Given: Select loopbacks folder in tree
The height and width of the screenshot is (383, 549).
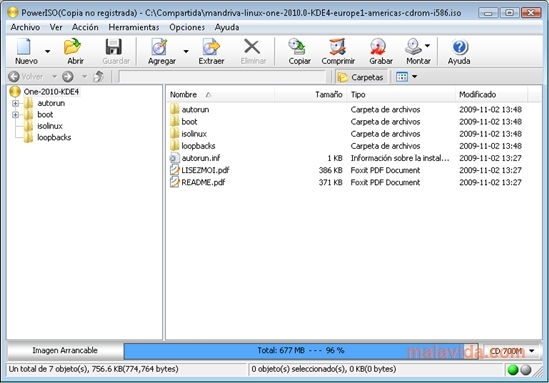Looking at the screenshot, I should pyautogui.click(x=54, y=137).
